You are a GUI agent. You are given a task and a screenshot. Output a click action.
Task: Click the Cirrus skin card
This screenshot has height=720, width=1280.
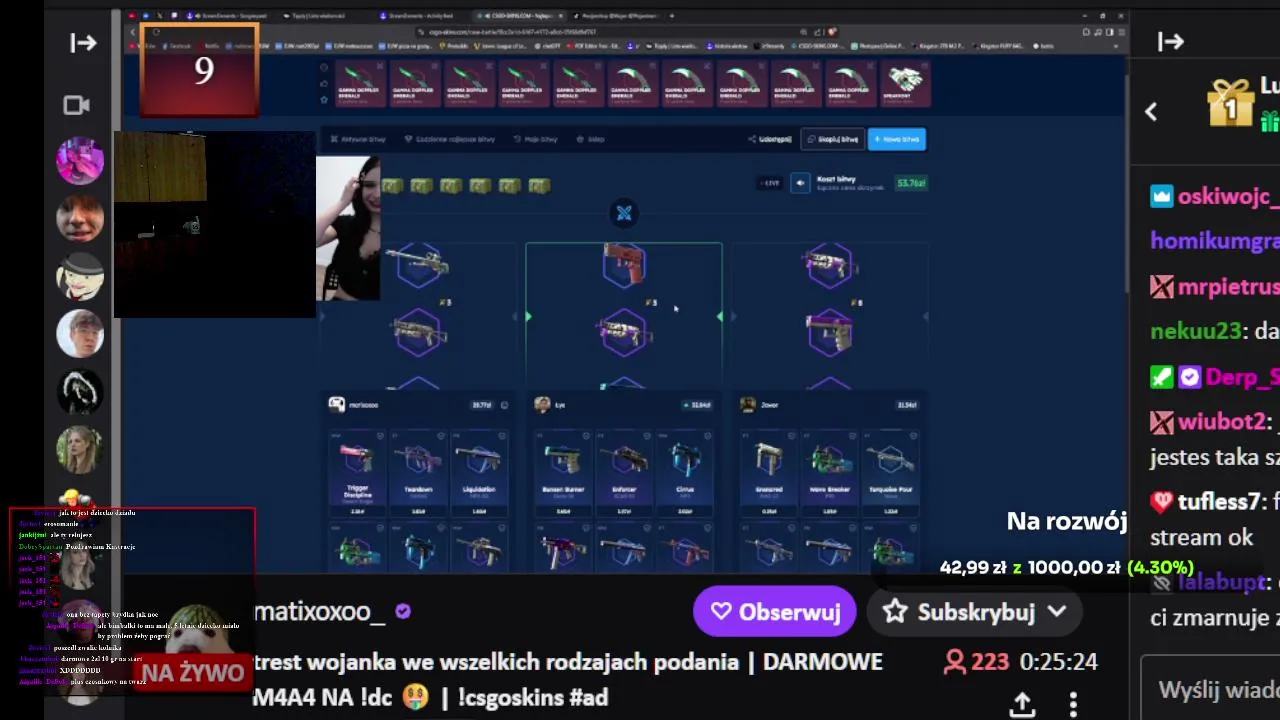pyautogui.click(x=685, y=472)
